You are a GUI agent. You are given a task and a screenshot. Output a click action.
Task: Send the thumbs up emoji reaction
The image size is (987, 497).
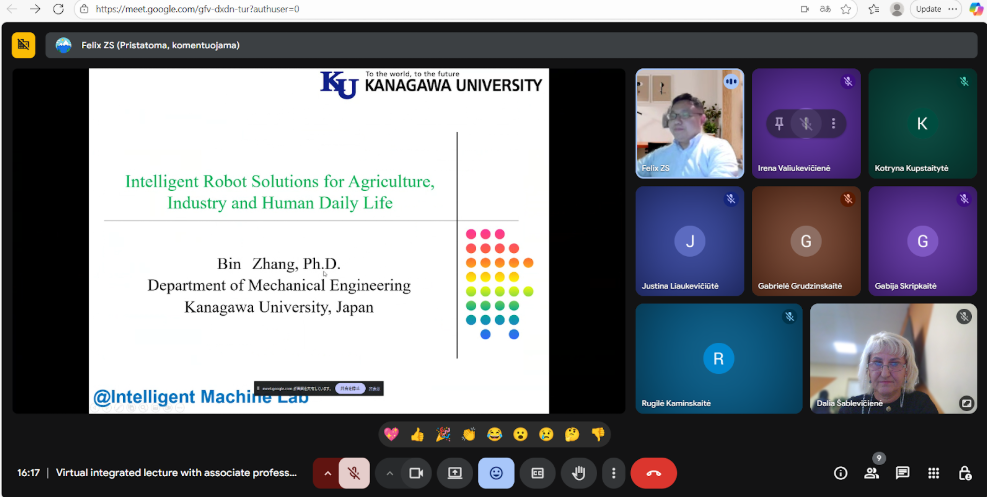point(417,434)
